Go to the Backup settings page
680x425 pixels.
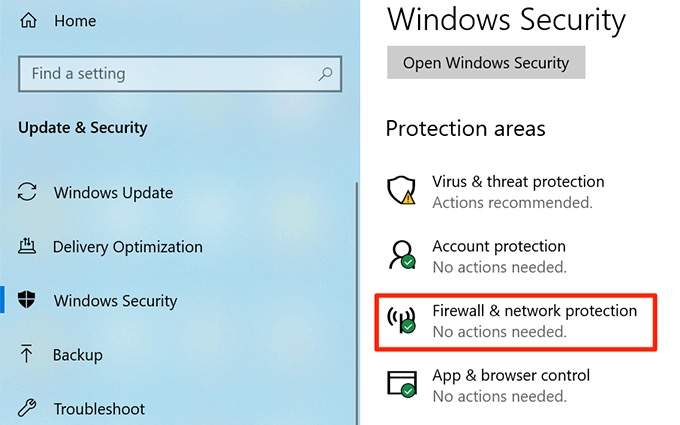[x=78, y=355]
